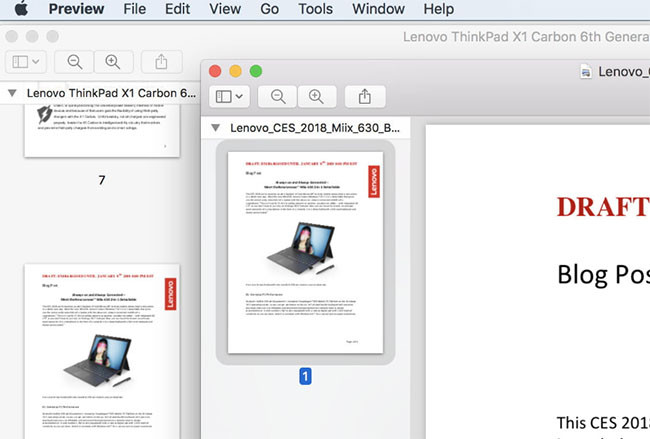Open the Preview application menu
The image size is (650, 439).
[x=75, y=9]
